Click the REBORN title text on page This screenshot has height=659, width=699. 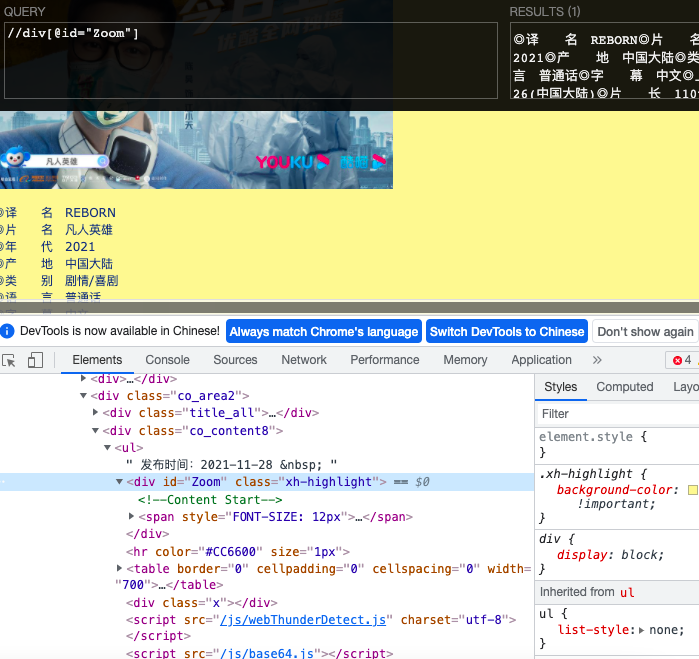click(x=90, y=212)
